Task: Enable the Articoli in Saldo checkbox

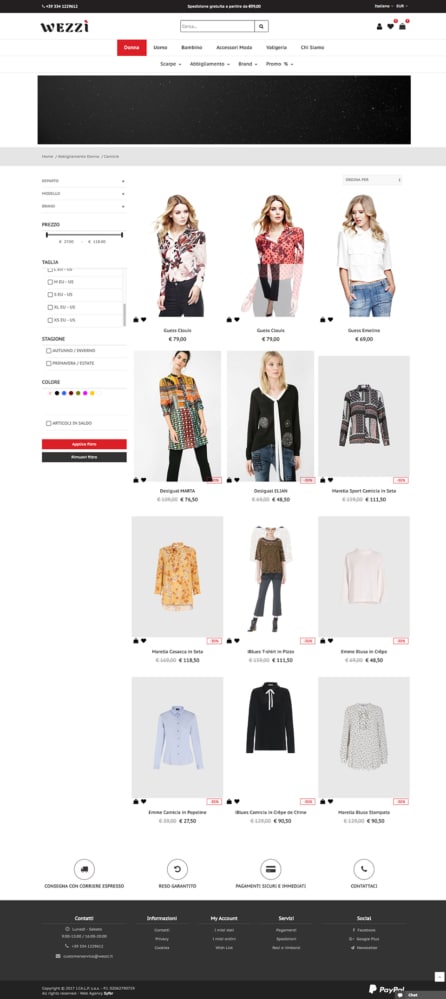Action: click(x=49, y=423)
